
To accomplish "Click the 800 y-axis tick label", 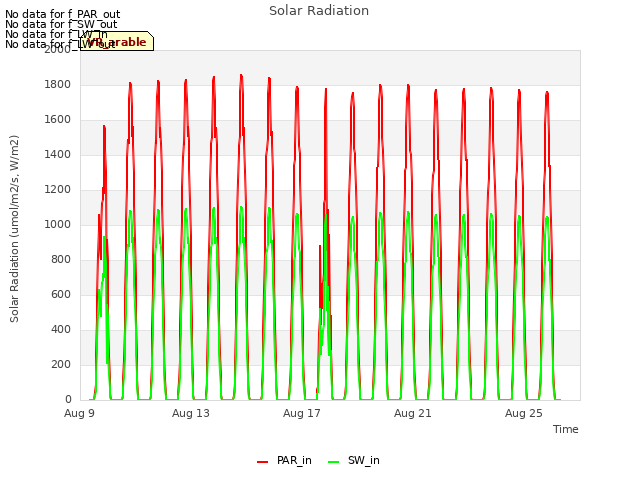I will pyautogui.click(x=61, y=260).
